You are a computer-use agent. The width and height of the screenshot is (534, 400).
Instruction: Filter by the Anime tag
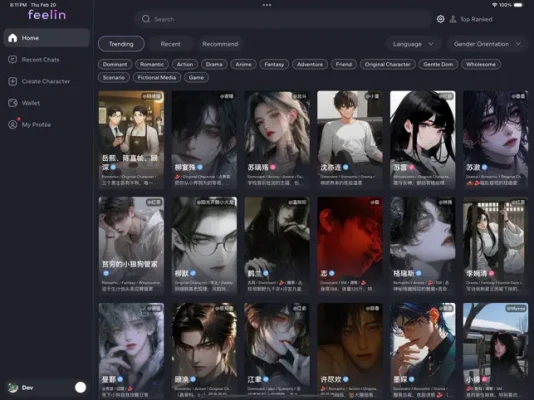244,64
